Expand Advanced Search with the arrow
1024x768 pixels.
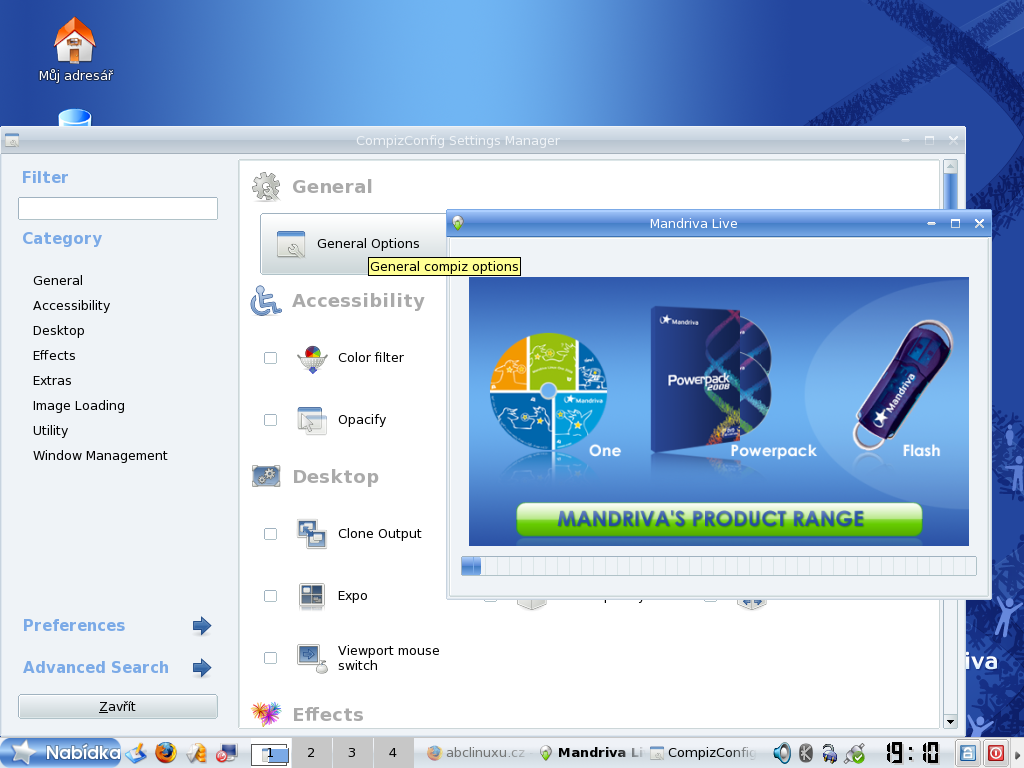202,667
